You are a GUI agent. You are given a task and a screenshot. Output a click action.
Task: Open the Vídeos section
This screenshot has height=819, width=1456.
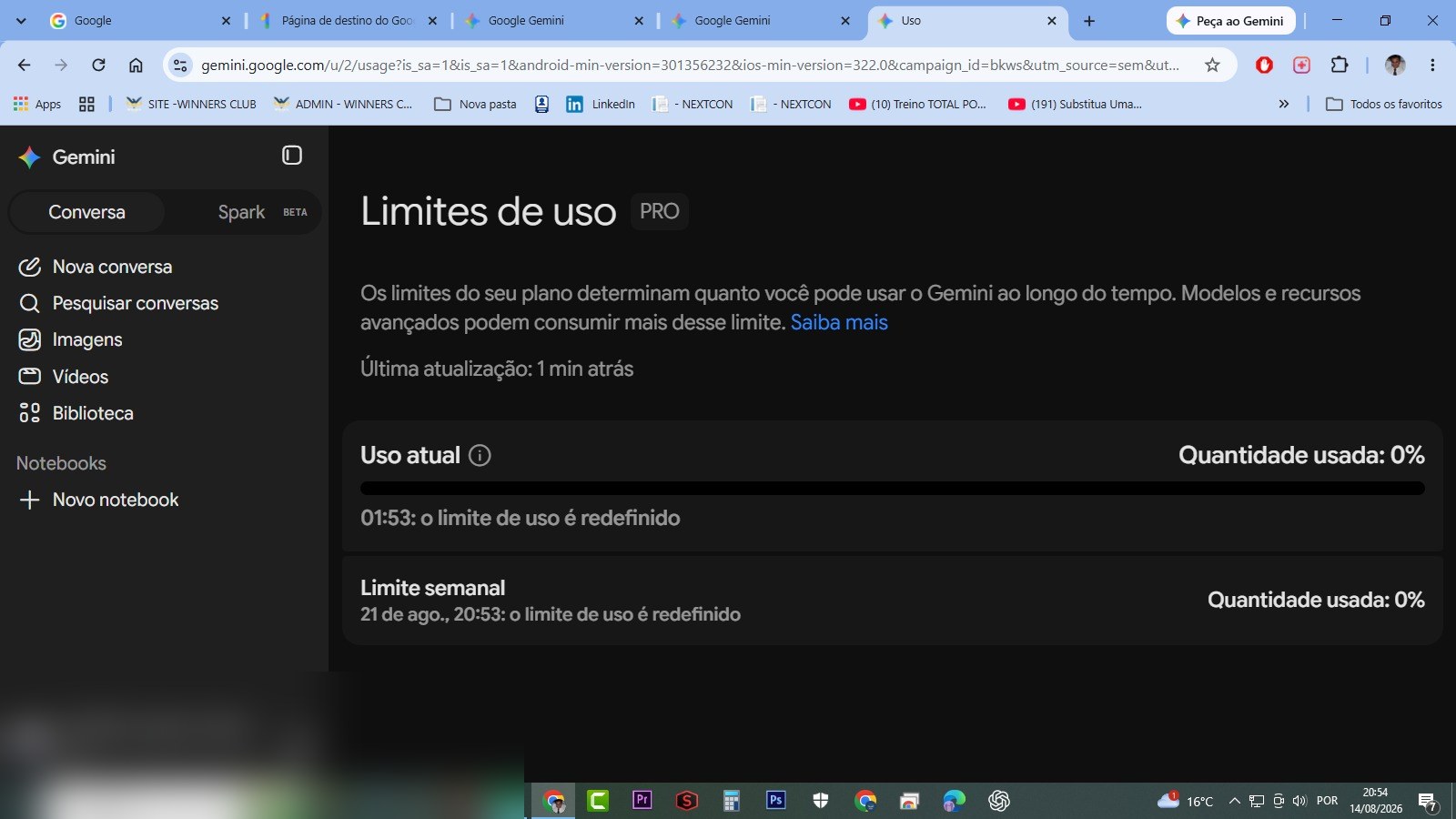[x=63, y=377]
